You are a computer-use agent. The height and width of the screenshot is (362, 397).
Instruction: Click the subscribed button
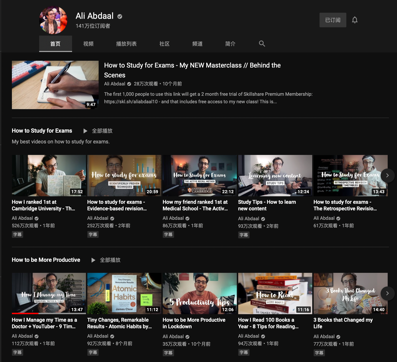click(x=333, y=20)
